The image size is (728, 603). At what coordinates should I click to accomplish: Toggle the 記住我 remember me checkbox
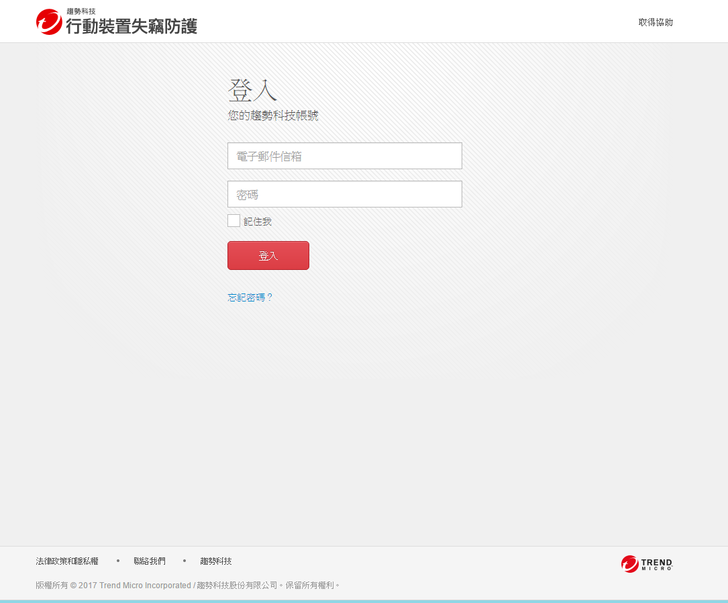coord(234,220)
